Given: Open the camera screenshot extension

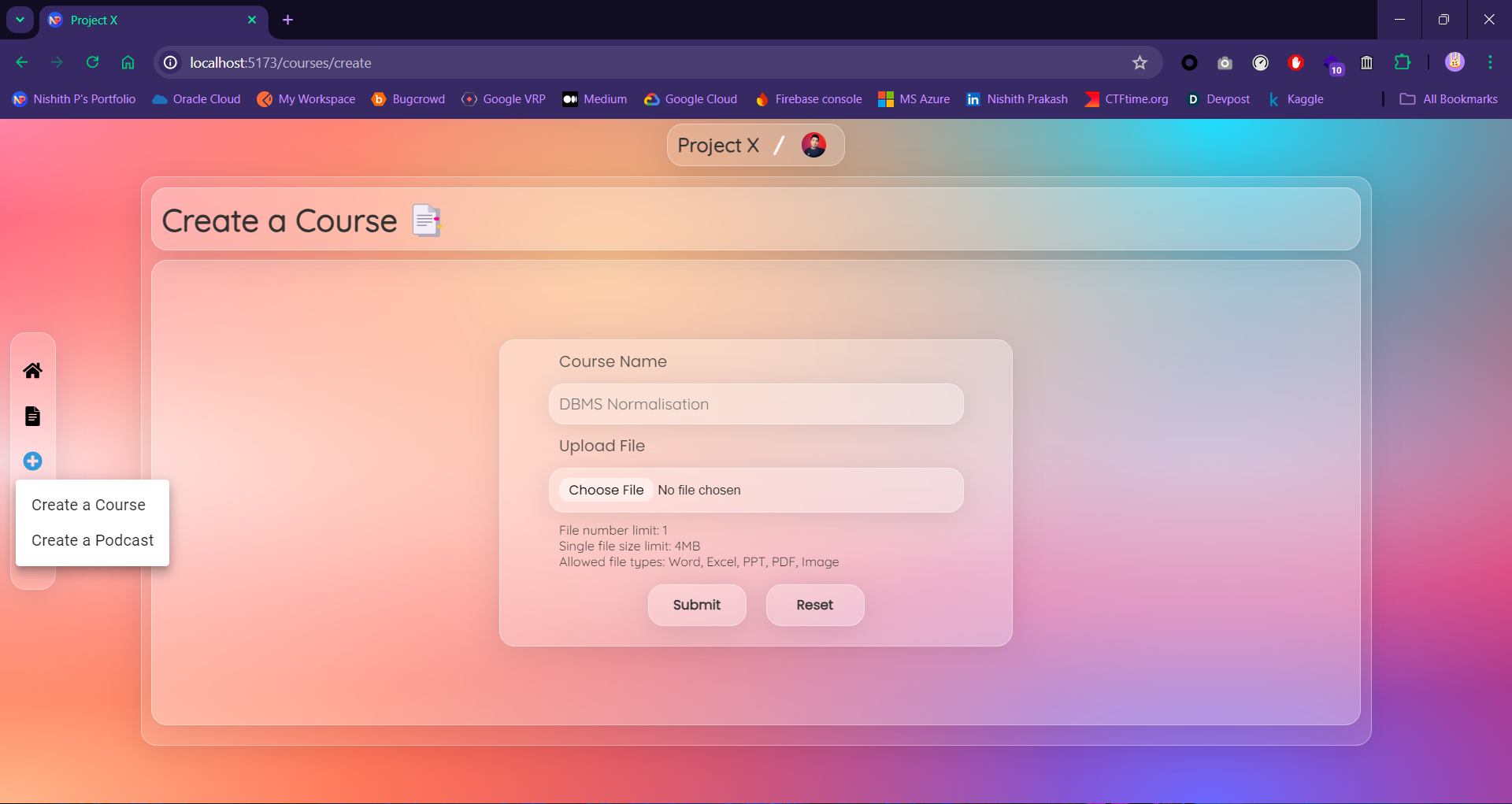Looking at the screenshot, I should 1225,62.
